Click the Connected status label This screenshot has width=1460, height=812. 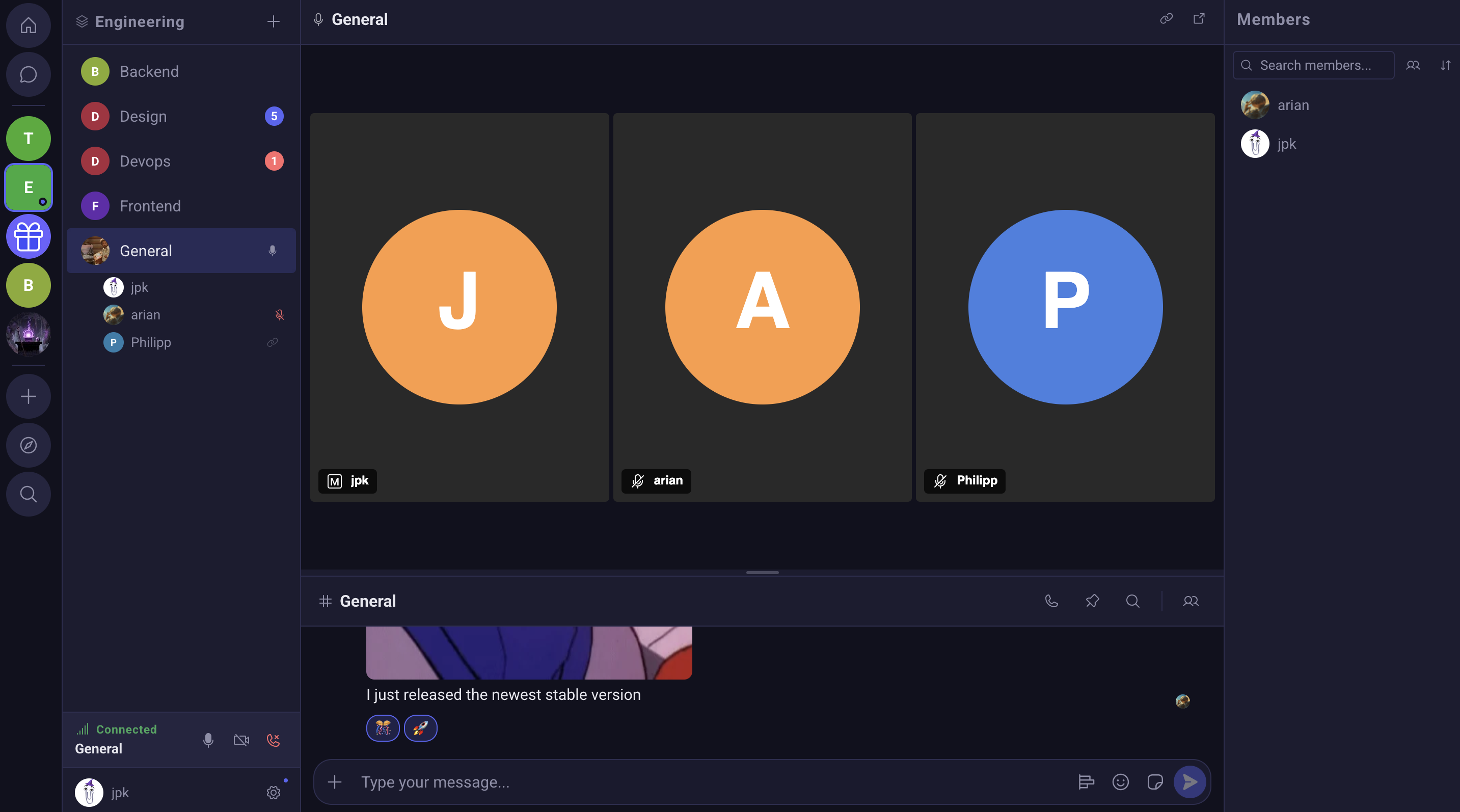pos(126,729)
